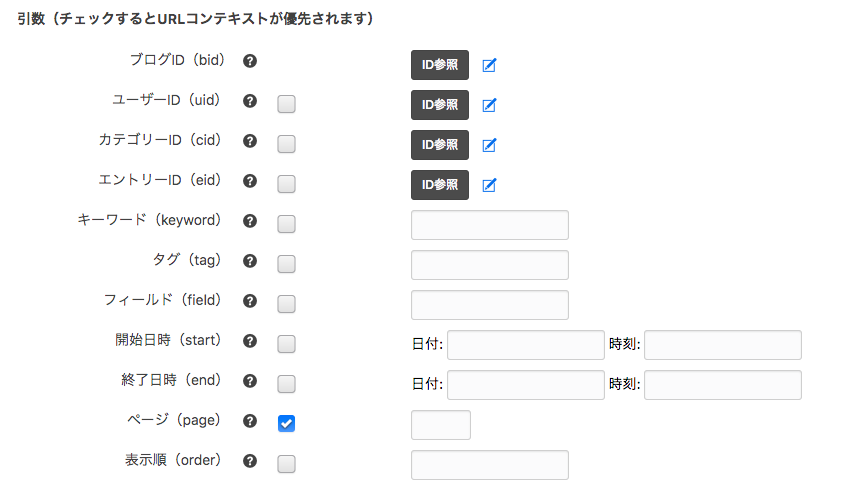856x502 pixels.
Task: Show help for 終了日時 (end)
Action: pos(251,381)
